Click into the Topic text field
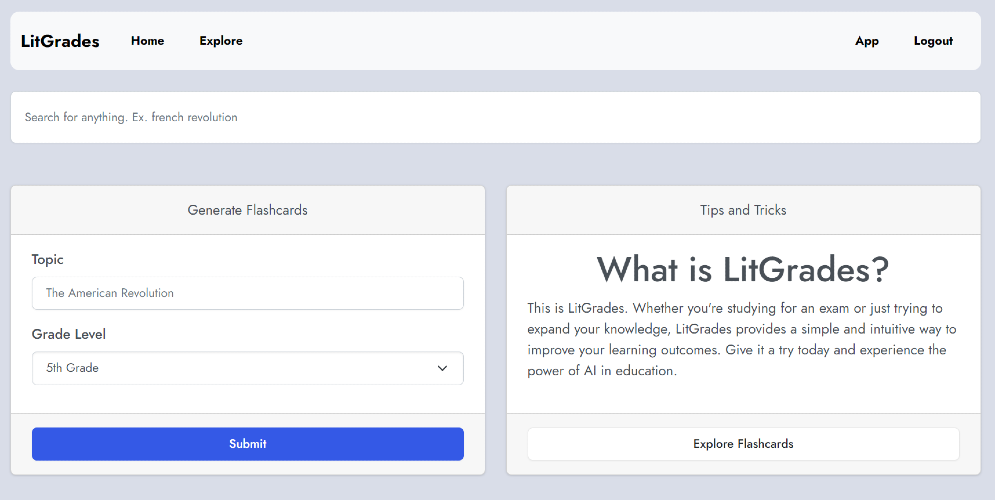 pos(247,293)
